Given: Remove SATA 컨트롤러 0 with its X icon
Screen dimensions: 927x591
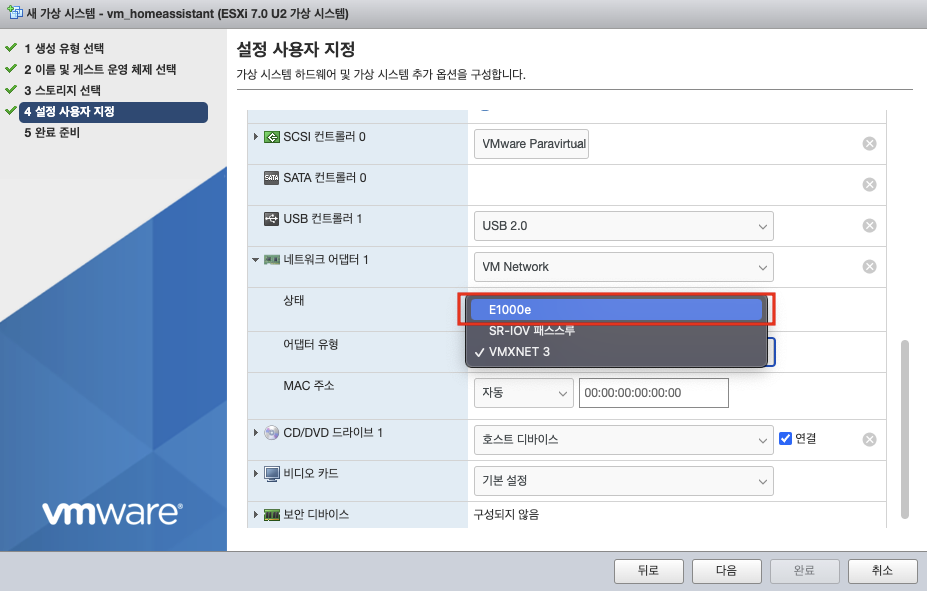Looking at the screenshot, I should click(869, 184).
